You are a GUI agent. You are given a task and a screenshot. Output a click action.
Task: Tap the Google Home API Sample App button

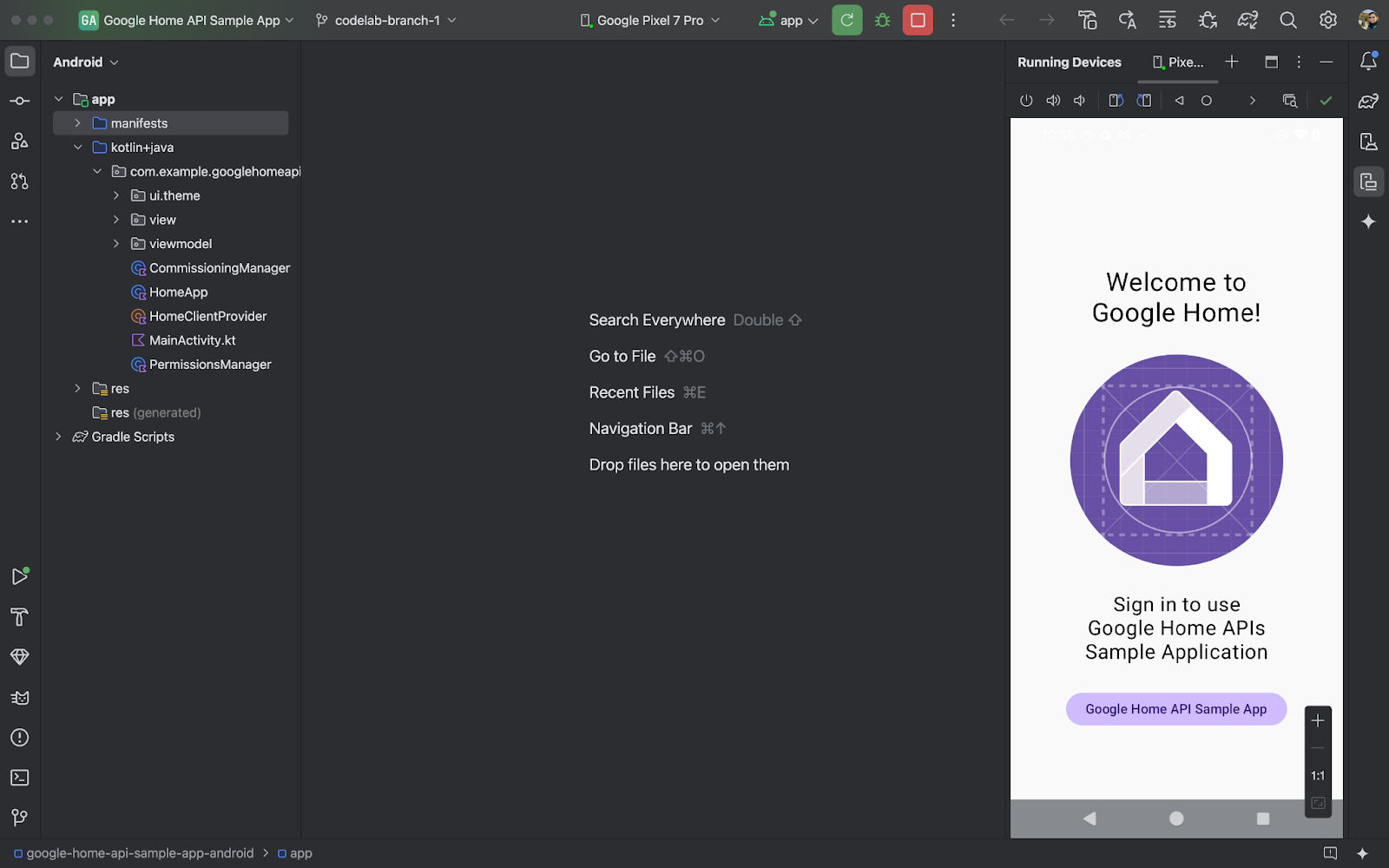(x=1175, y=709)
